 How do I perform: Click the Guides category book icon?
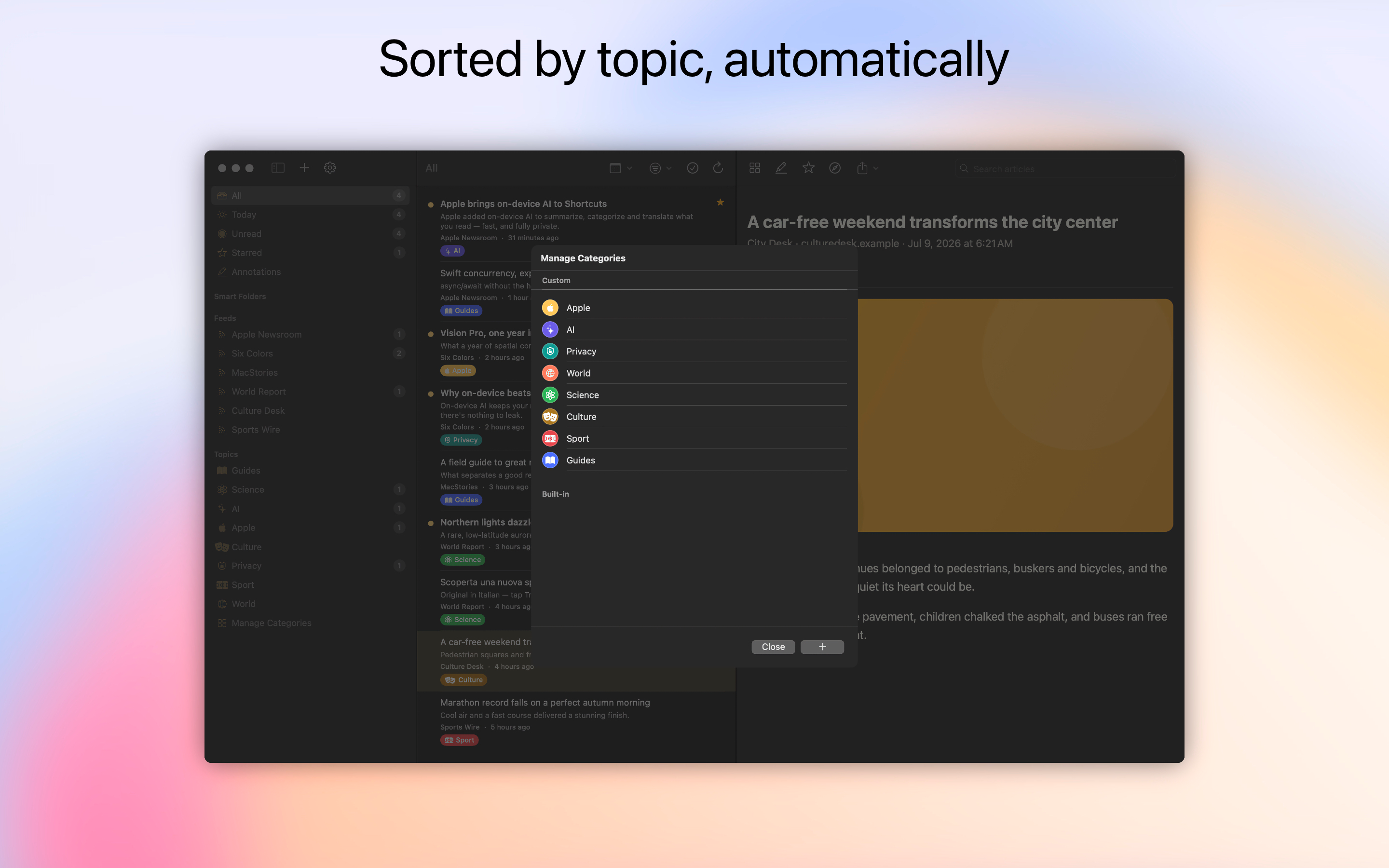click(550, 461)
